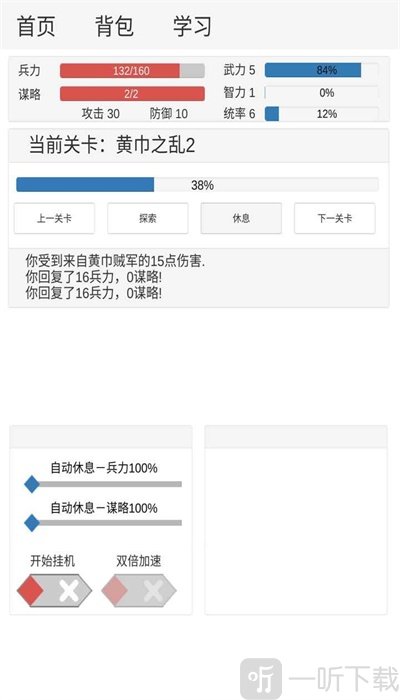Go to 下一关卡 next level

pyautogui.click(x=334, y=218)
